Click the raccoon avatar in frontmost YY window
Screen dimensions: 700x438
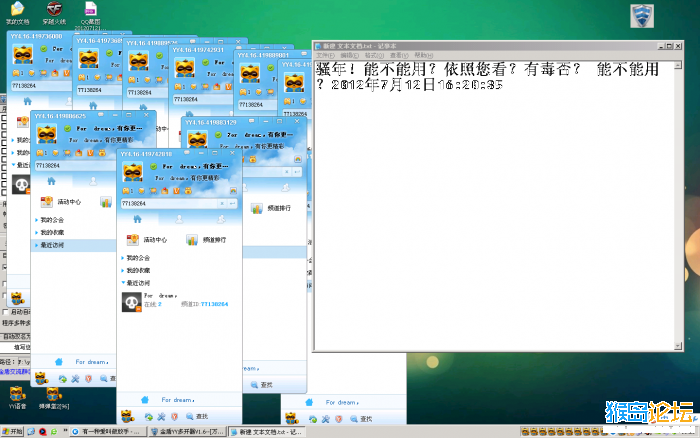(133, 172)
